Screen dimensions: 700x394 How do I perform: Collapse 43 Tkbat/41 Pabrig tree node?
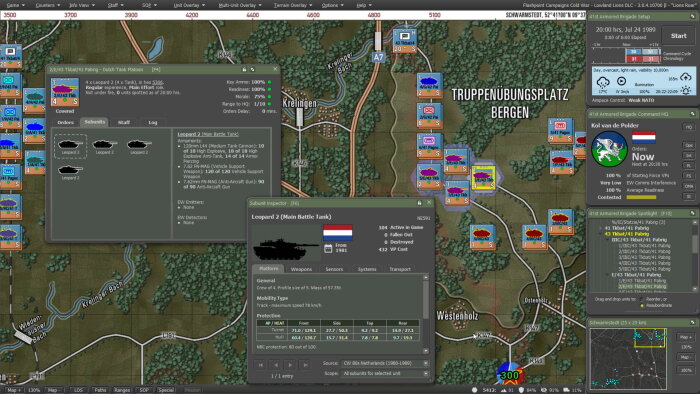(x=600, y=234)
